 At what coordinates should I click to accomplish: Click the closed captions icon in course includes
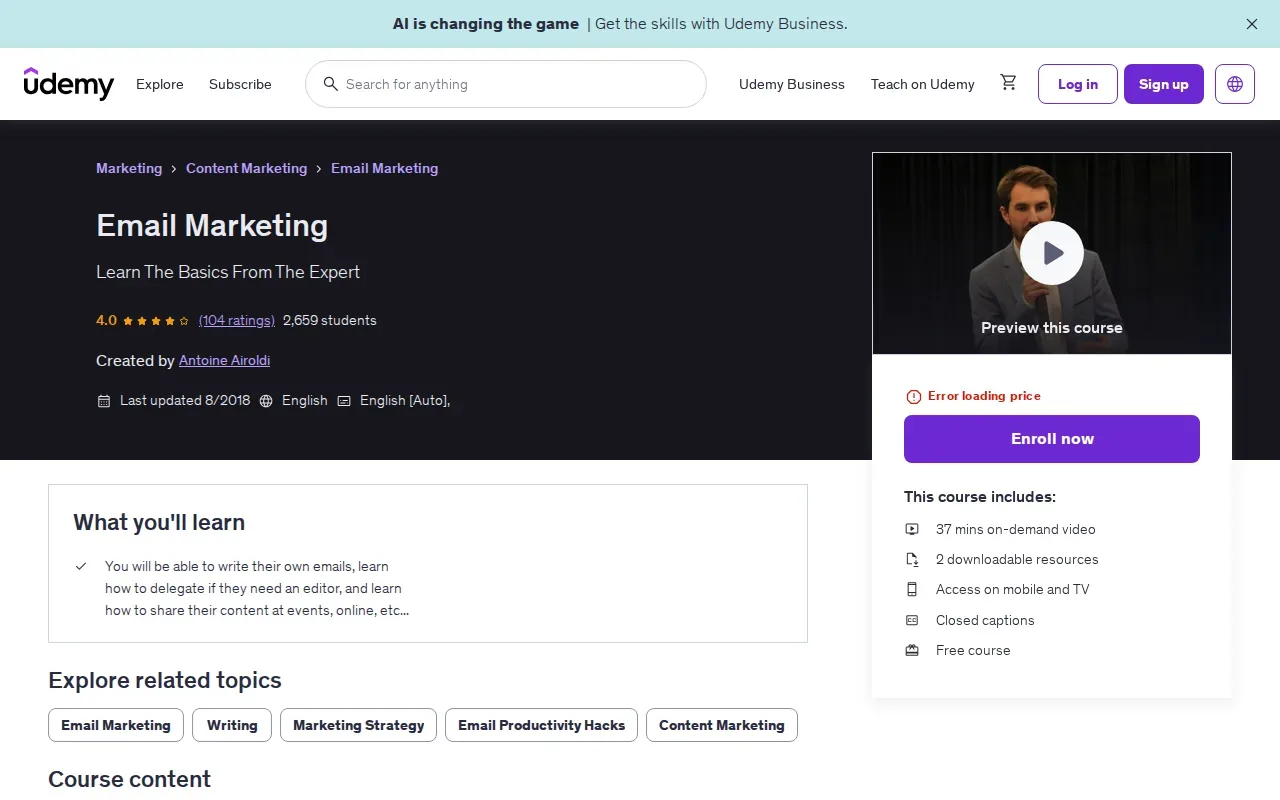click(x=912, y=620)
